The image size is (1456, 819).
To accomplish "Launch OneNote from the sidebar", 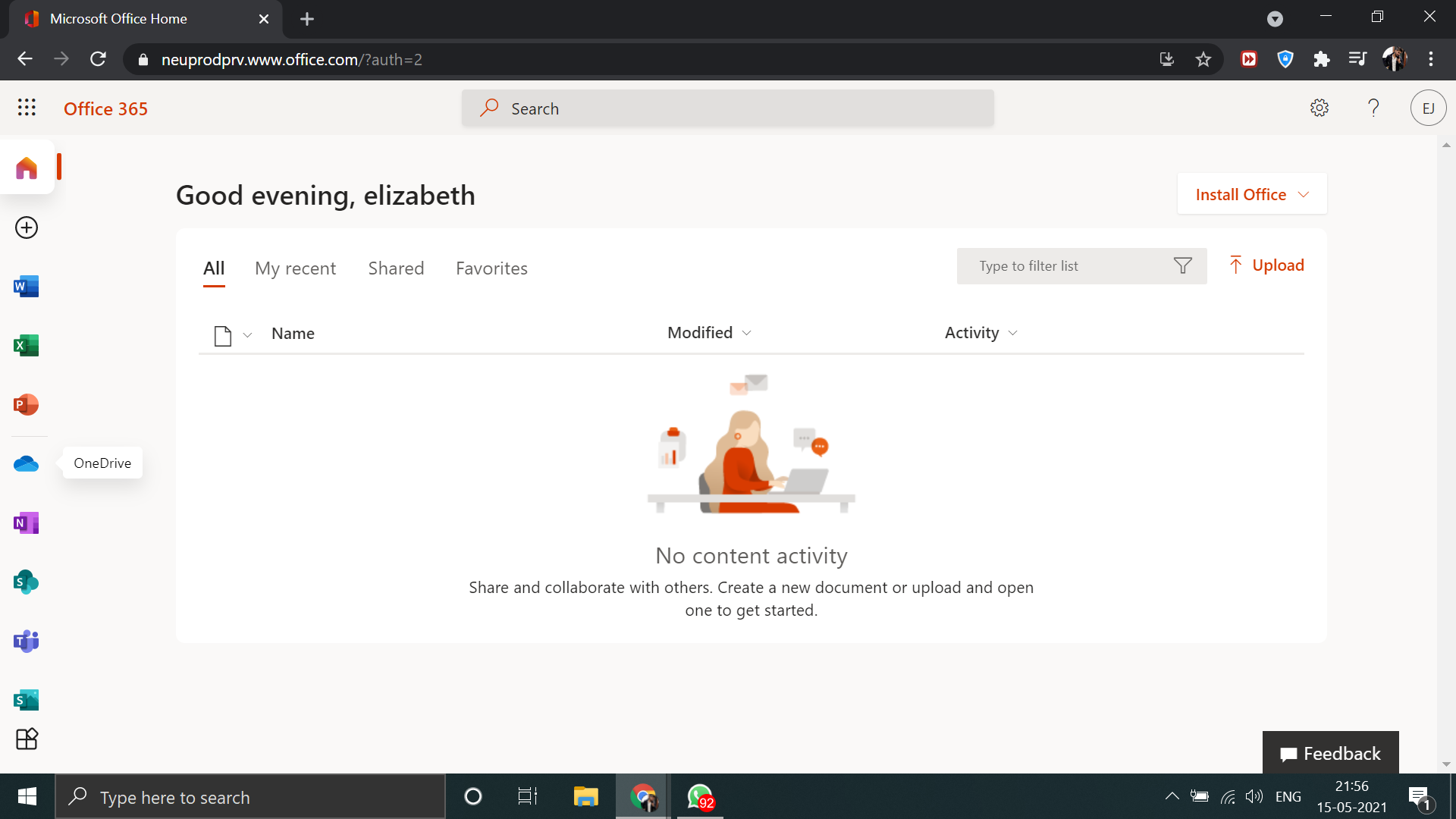I will click(x=27, y=523).
